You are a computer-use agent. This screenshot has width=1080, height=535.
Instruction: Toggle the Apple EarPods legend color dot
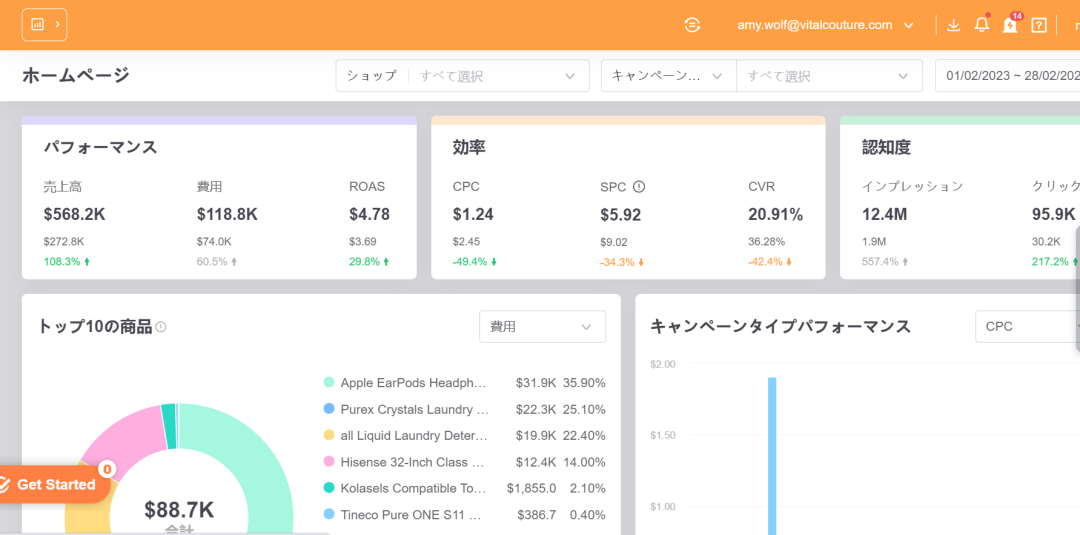(x=329, y=382)
